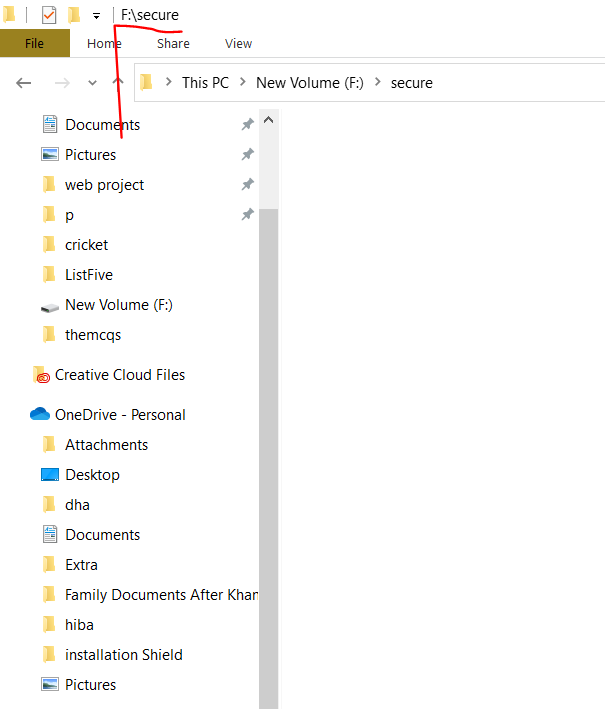Switch to the Share ribbon tab

click(x=173, y=43)
